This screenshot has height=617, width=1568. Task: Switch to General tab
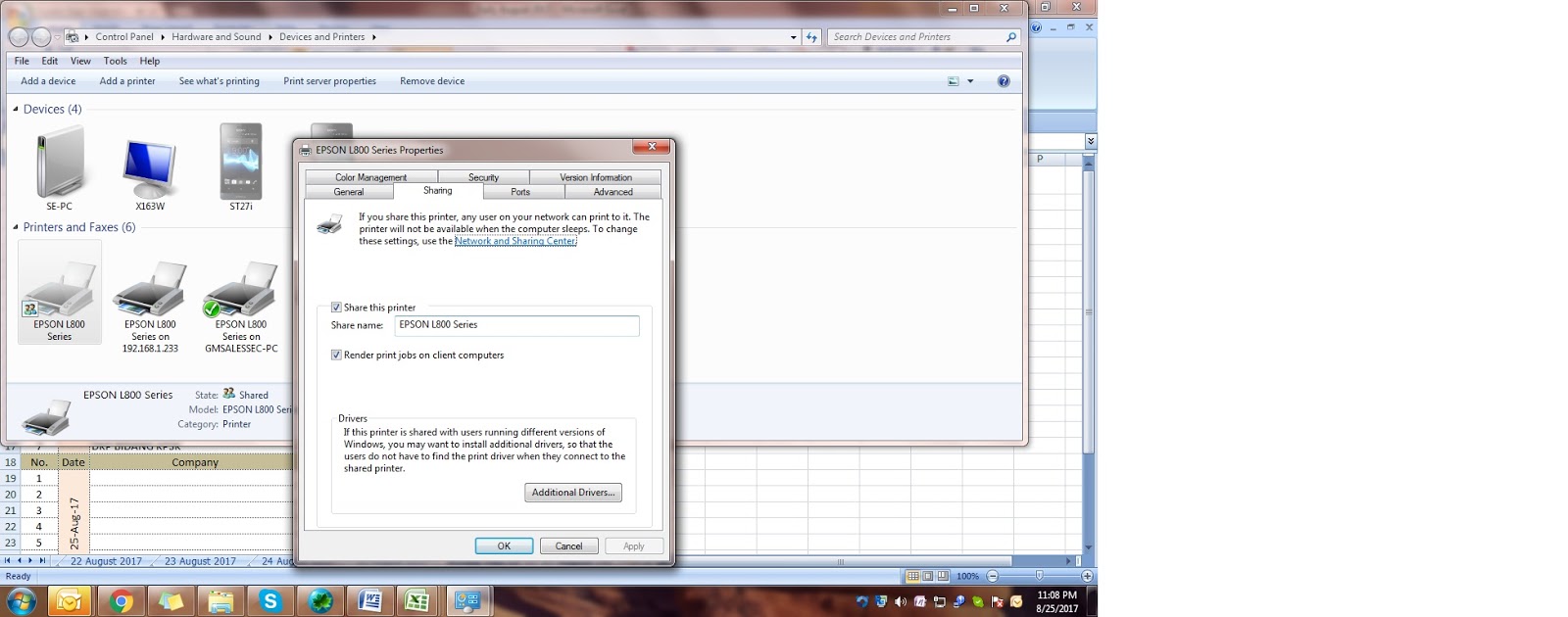coord(349,192)
